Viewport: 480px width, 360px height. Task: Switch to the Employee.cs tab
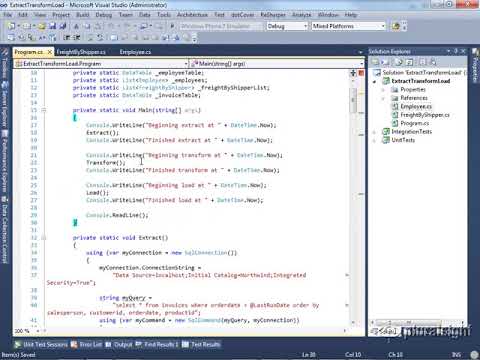pyautogui.click(x=135, y=52)
